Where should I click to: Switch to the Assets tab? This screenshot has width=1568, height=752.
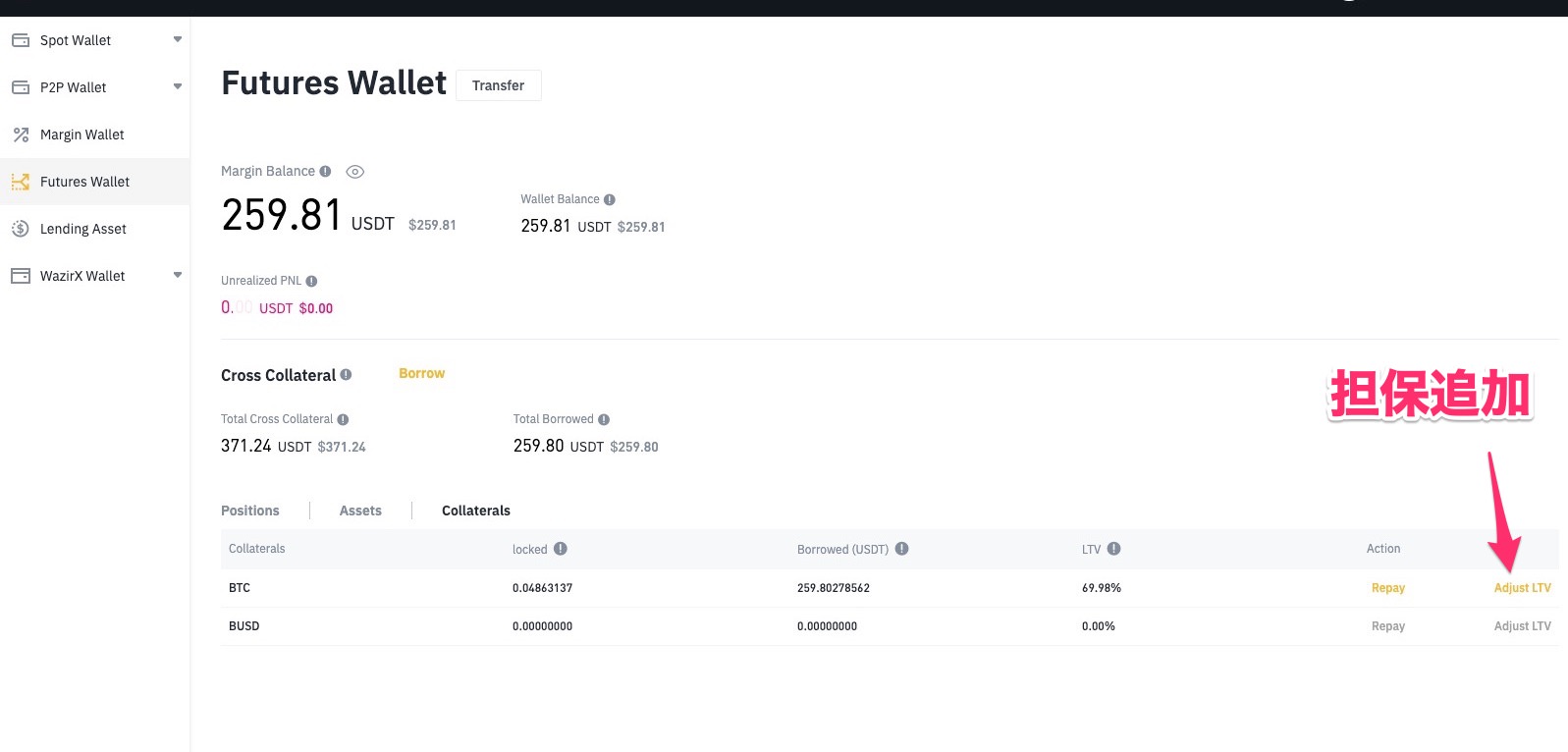[360, 510]
